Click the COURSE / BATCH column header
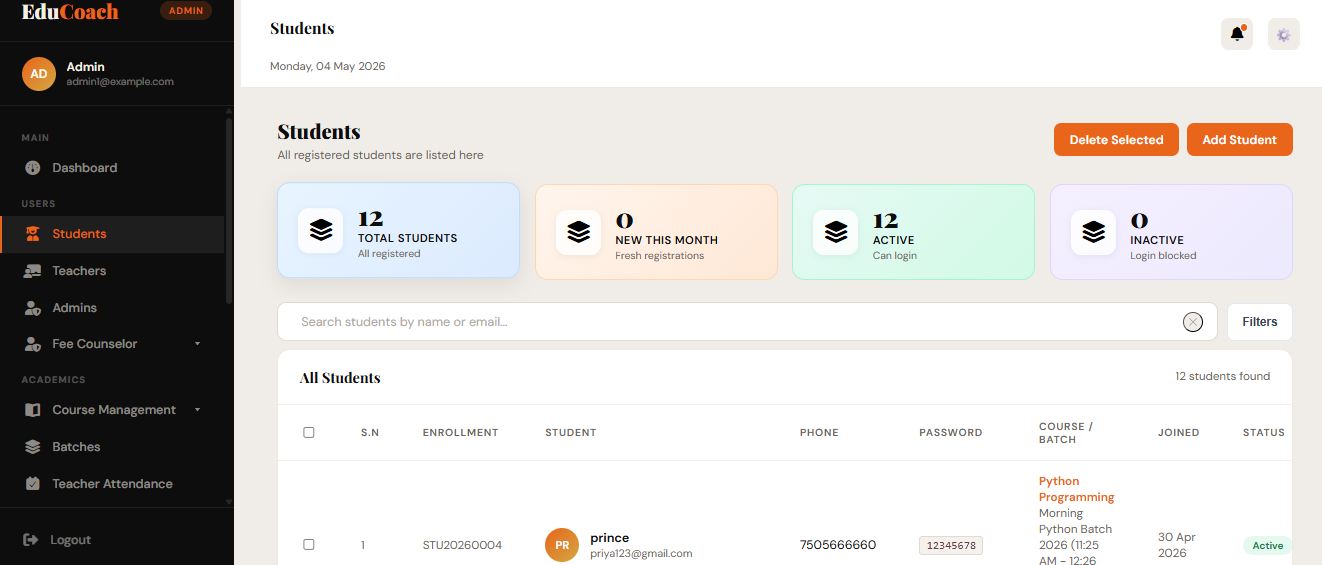The height and width of the screenshot is (565, 1322). click(1066, 433)
